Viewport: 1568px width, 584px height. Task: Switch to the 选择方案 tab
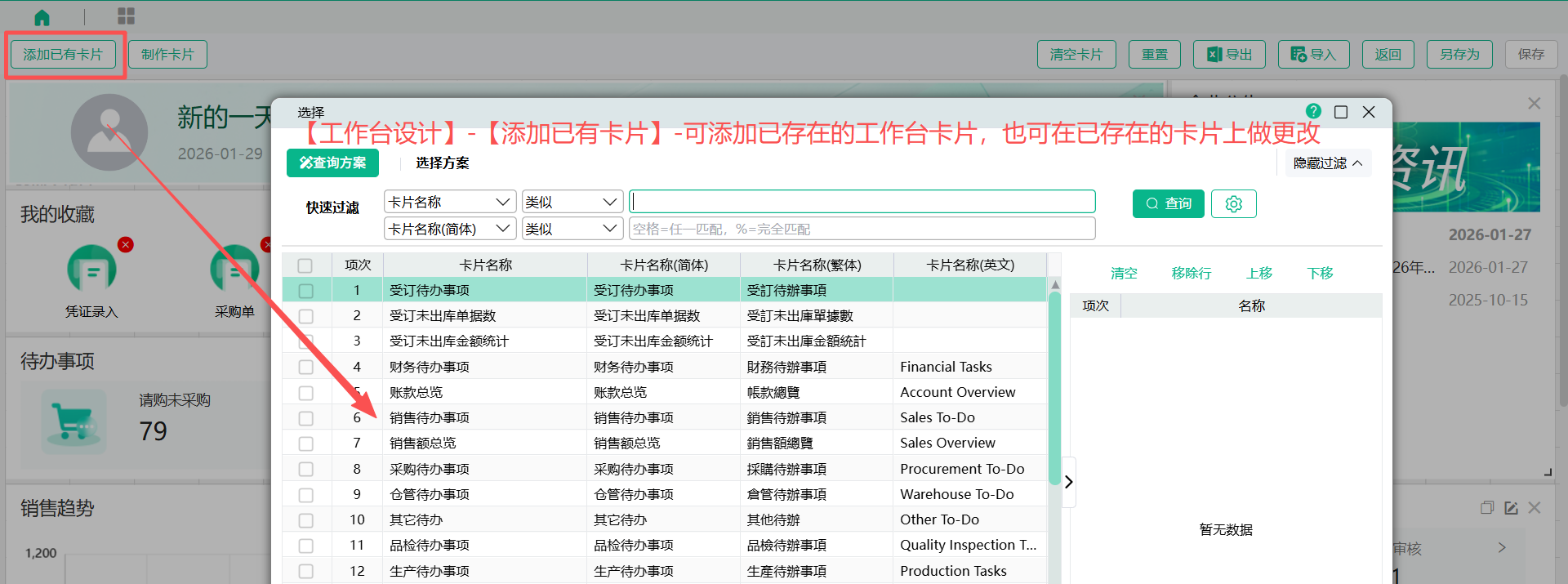point(442,163)
